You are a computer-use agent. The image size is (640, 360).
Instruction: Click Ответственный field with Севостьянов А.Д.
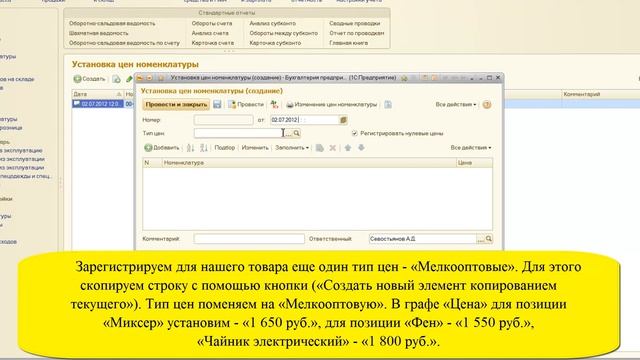point(423,239)
